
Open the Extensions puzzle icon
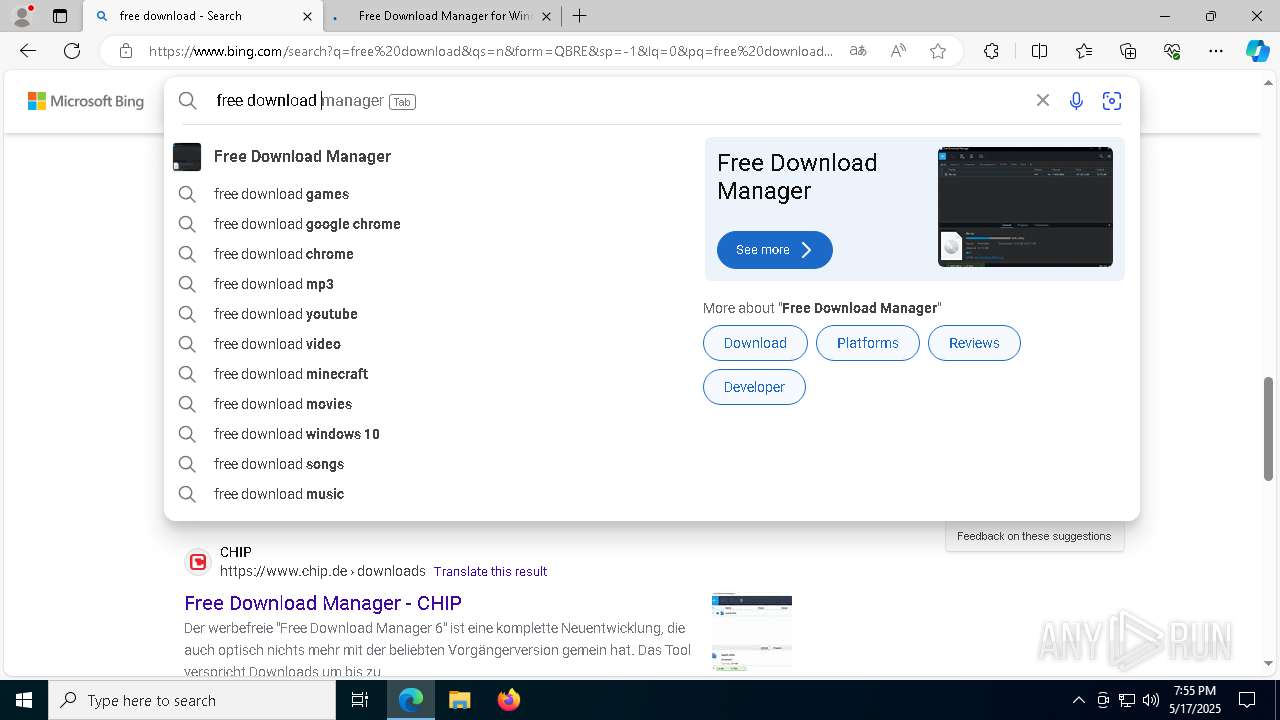click(x=991, y=51)
